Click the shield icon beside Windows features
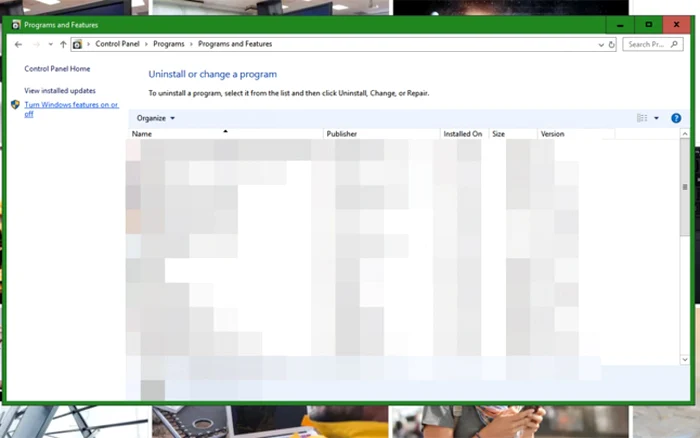Image resolution: width=700 pixels, height=438 pixels. point(15,105)
